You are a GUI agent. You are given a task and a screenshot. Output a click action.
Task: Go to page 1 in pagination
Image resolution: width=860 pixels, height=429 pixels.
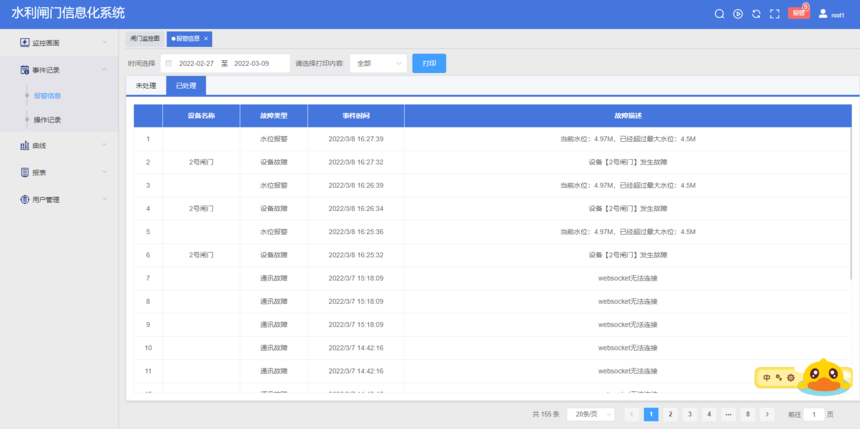[x=650, y=414]
